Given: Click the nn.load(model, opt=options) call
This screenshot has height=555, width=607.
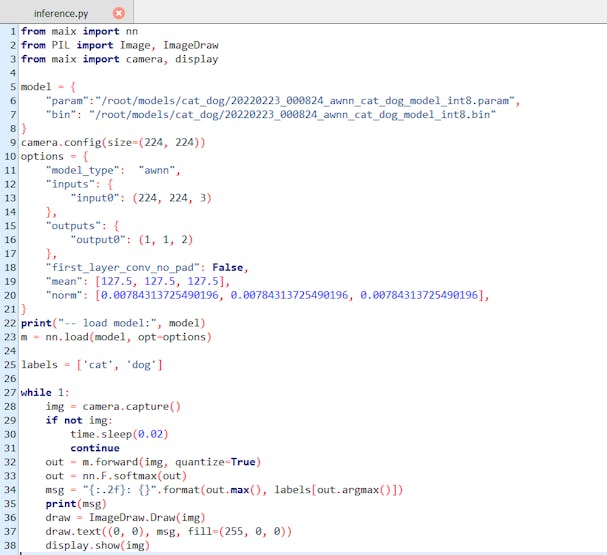Looking at the screenshot, I should tap(128, 337).
